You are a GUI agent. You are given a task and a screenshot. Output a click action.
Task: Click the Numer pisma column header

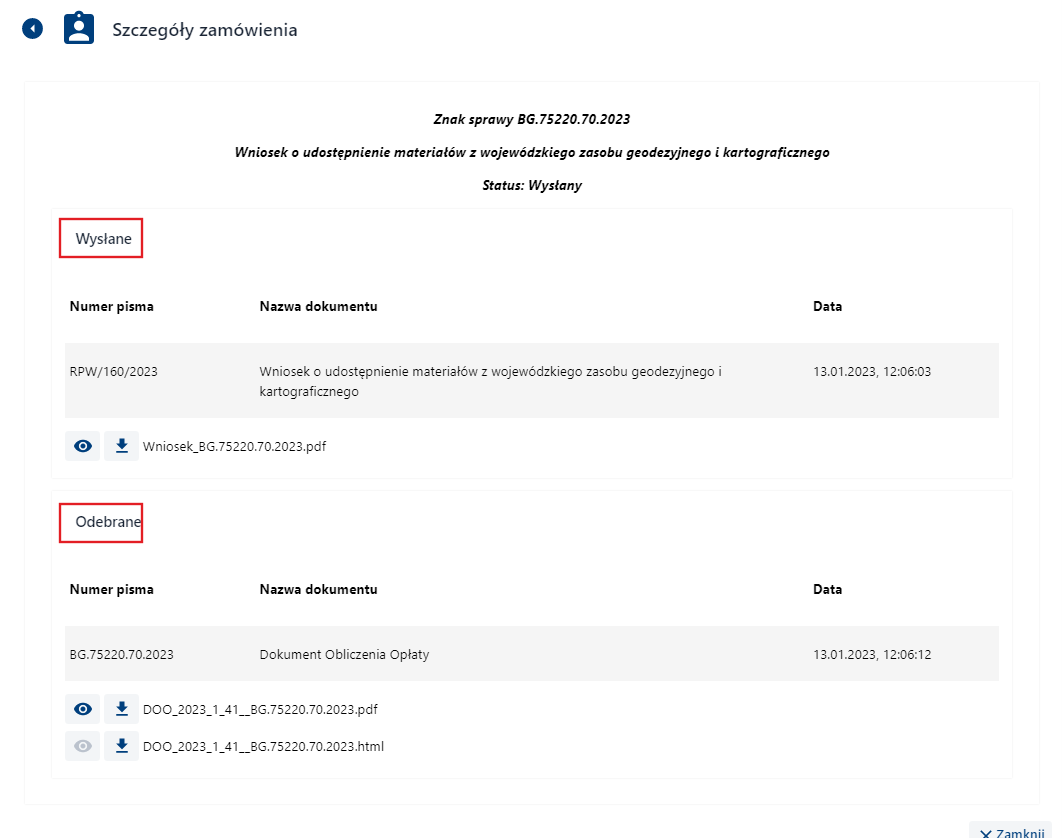point(110,306)
